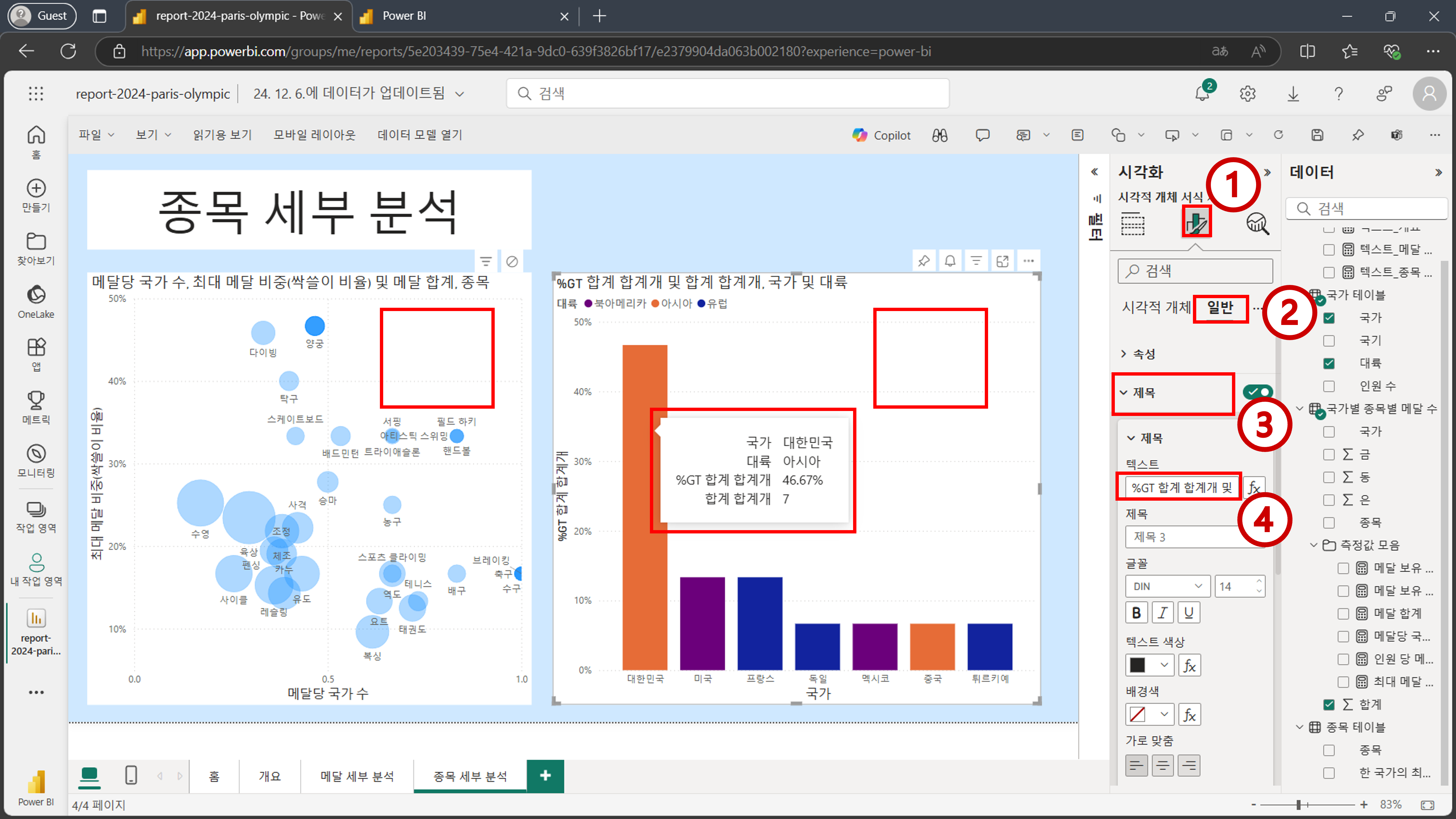Click the app launcher grid icon
Image resolution: width=1456 pixels, height=819 pixels.
click(x=36, y=93)
